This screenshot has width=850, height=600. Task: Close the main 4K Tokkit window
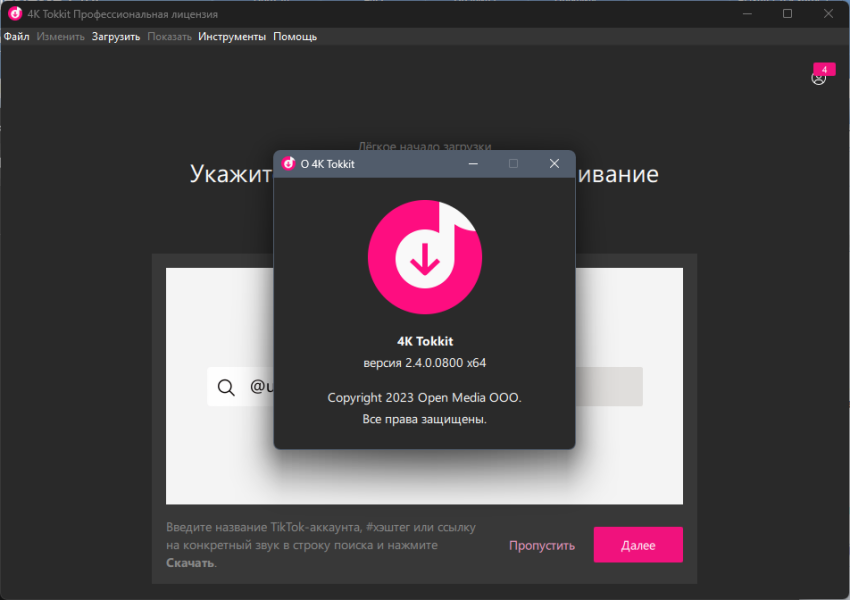pyautogui.click(x=828, y=14)
